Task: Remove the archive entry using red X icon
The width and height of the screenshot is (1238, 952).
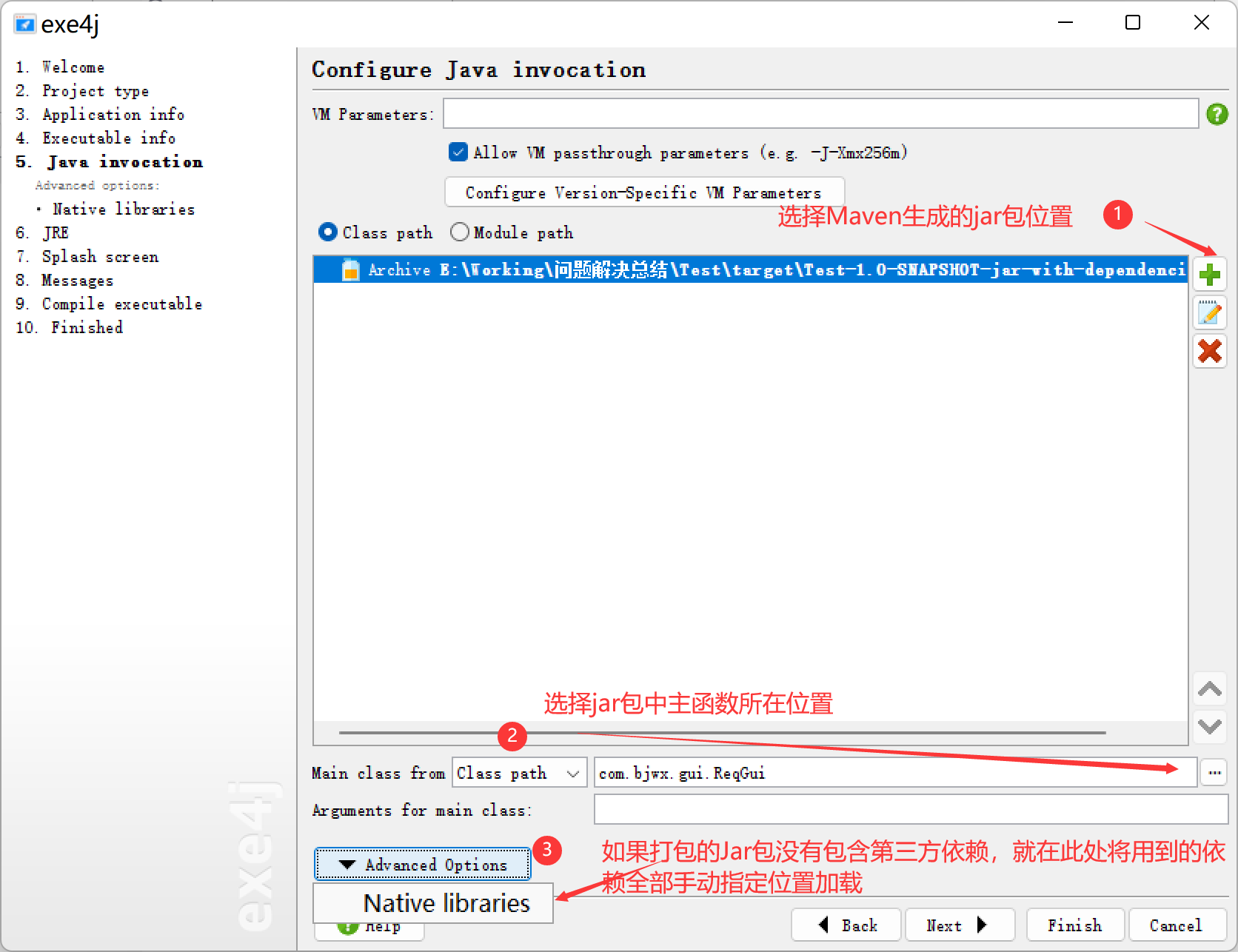Action: pos(1210,351)
